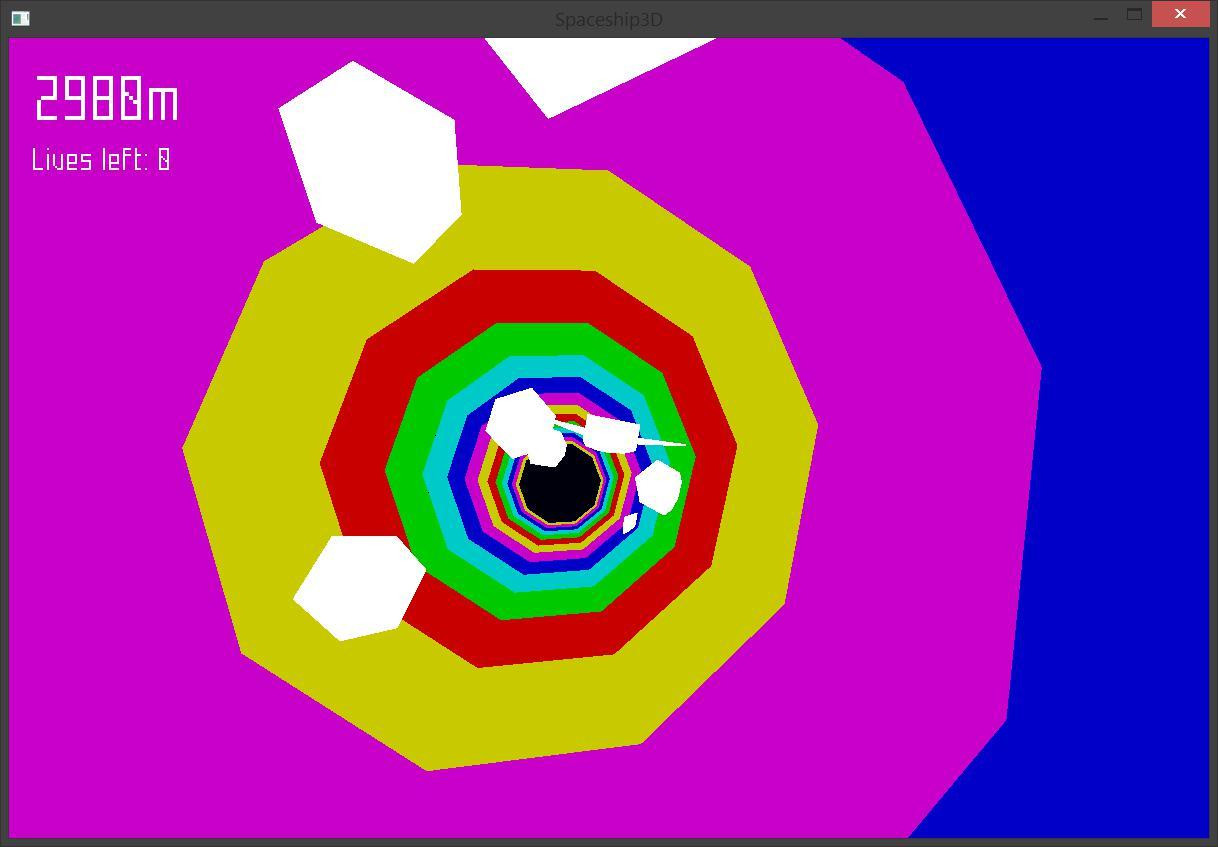Click the Spaceship3D window title text

click(609, 19)
